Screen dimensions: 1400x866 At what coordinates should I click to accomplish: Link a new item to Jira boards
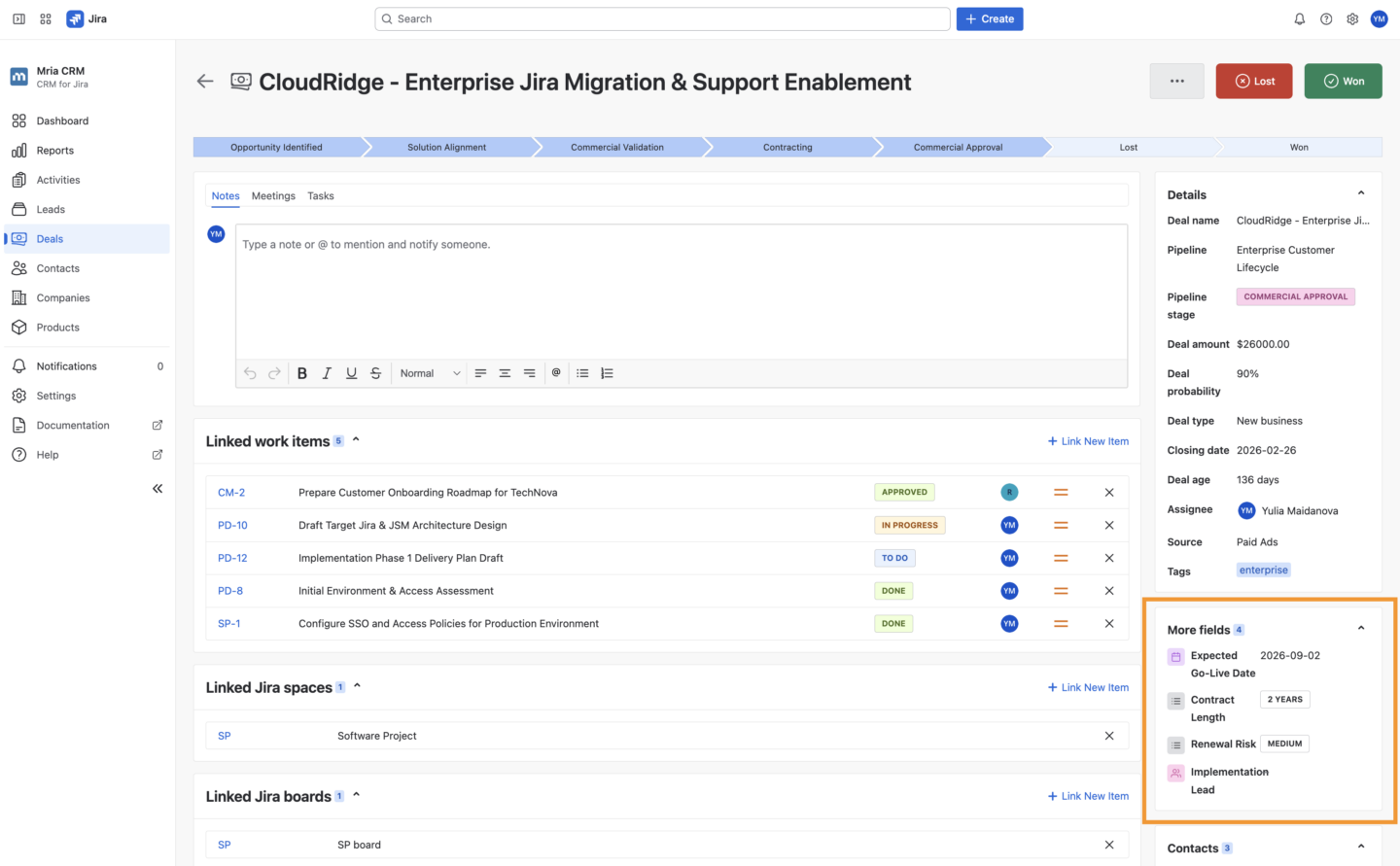pos(1088,796)
